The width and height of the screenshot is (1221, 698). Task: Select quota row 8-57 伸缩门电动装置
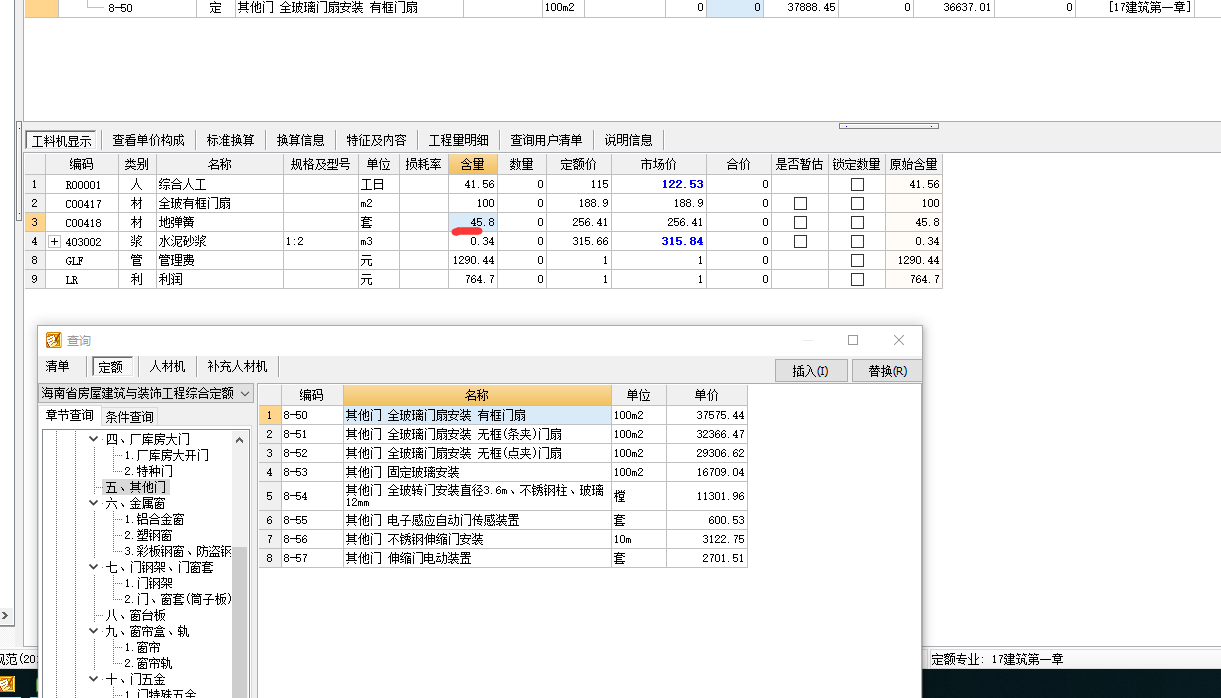(x=503, y=558)
